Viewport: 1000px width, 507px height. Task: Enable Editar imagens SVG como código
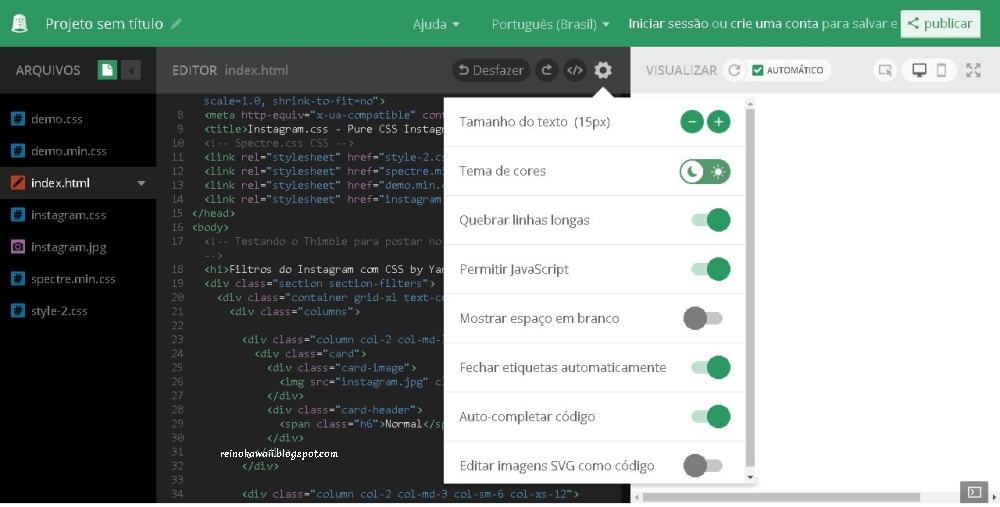coord(703,466)
